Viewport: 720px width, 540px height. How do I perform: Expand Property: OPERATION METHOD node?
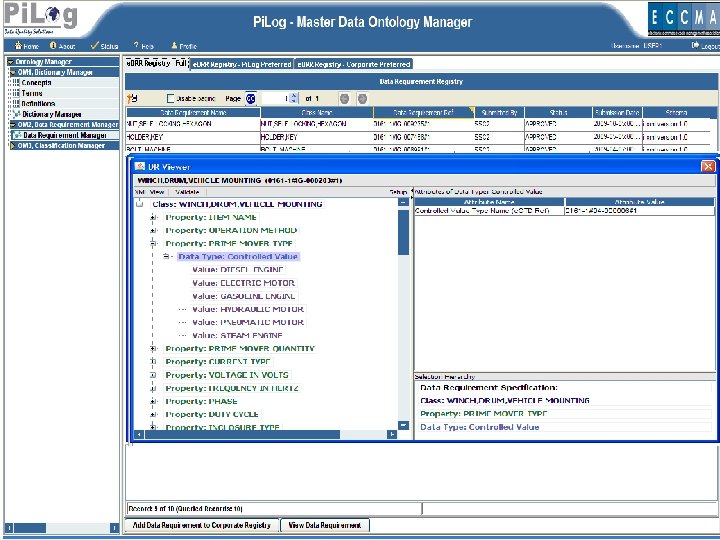[x=153, y=230]
